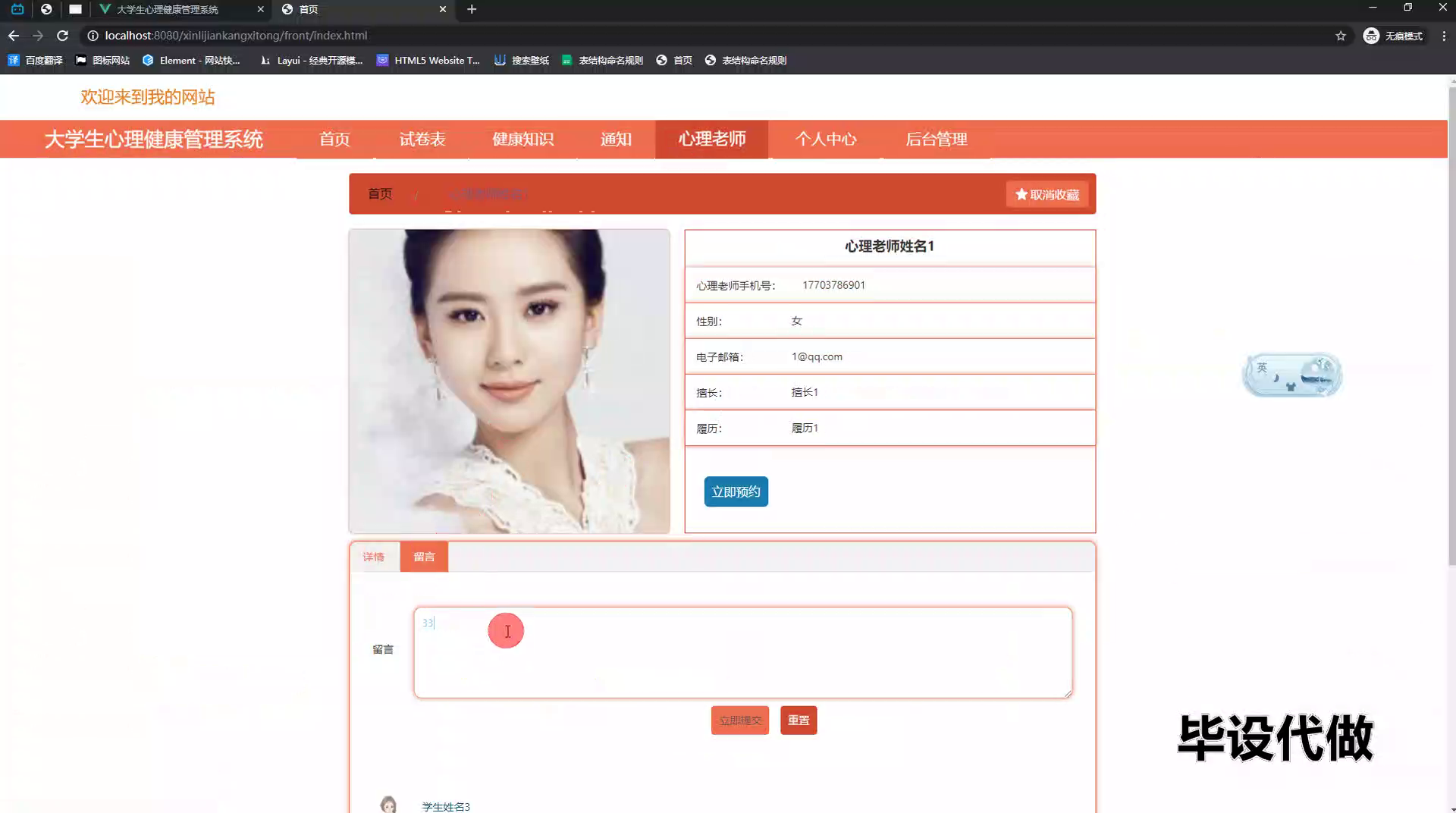Image resolution: width=1456 pixels, height=813 pixels.
Task: Click the first pinned tab icon
Action: point(17,9)
